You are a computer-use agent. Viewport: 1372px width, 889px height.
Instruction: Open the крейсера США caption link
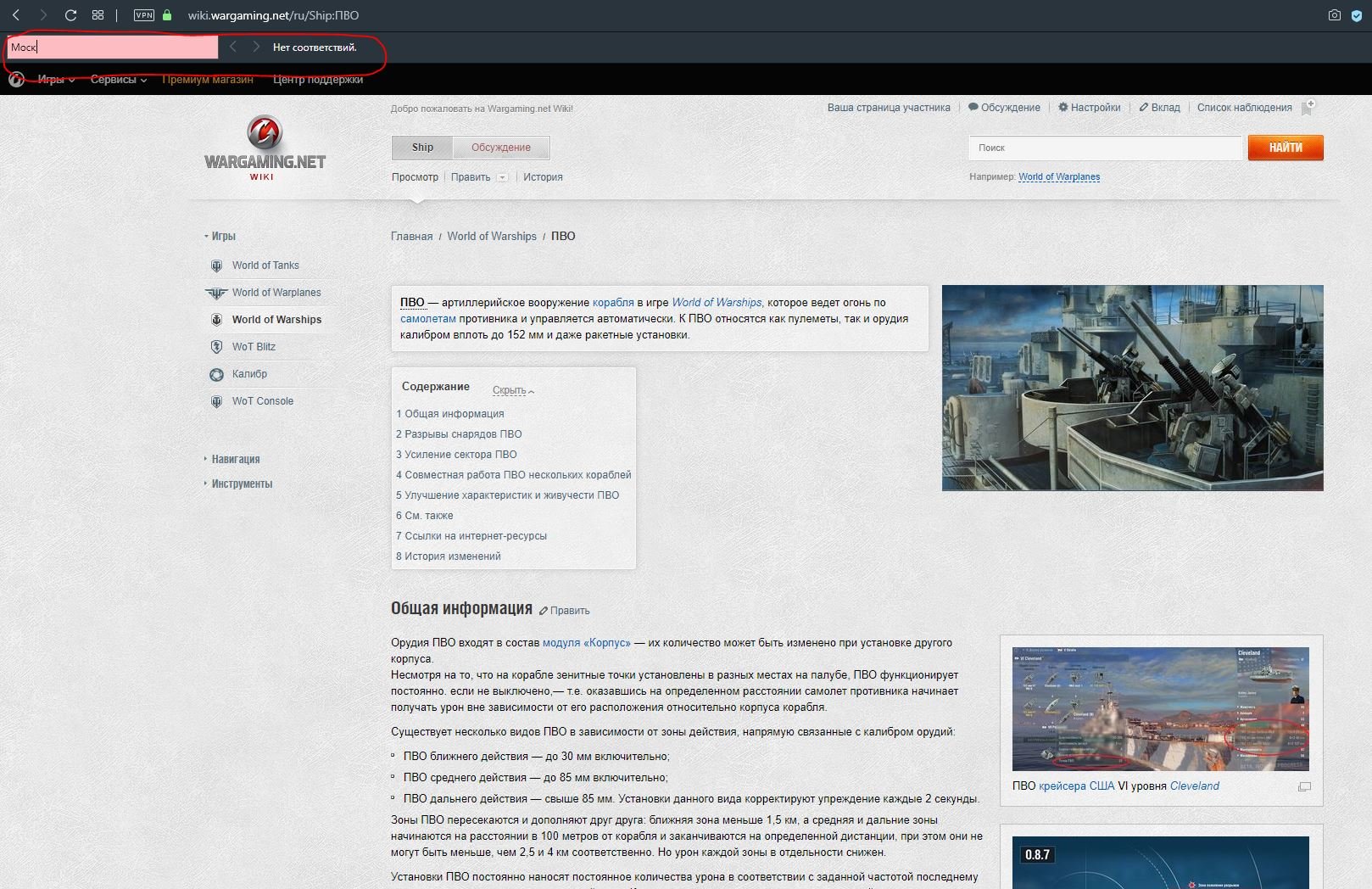[1077, 786]
